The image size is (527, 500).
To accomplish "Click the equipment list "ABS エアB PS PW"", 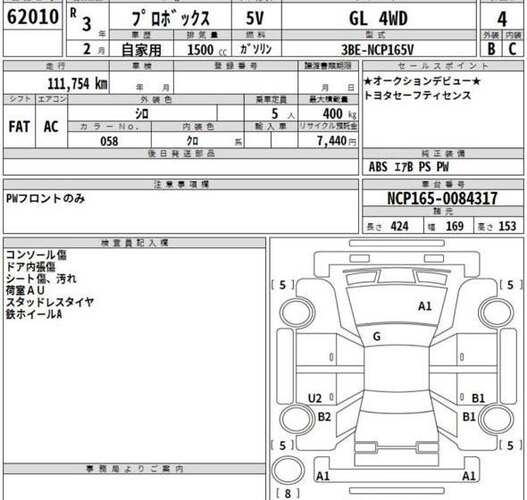I will (x=409, y=167).
